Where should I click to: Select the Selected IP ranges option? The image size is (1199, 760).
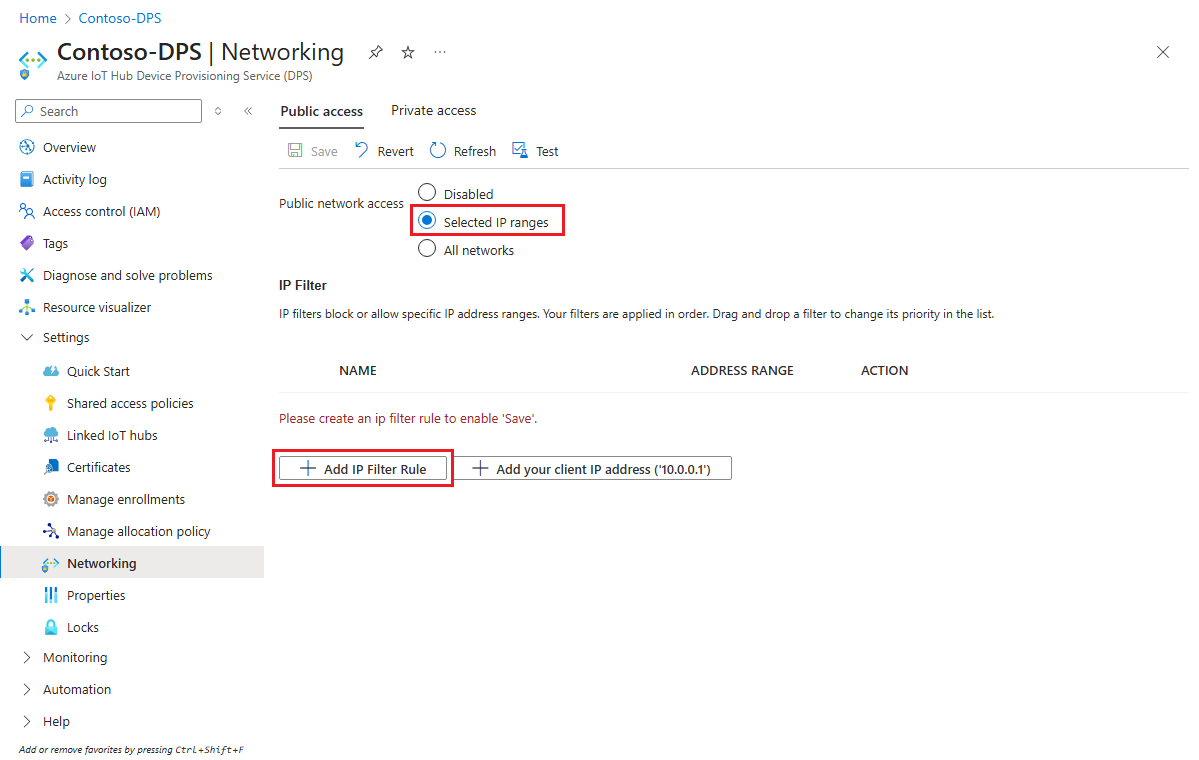click(427, 221)
